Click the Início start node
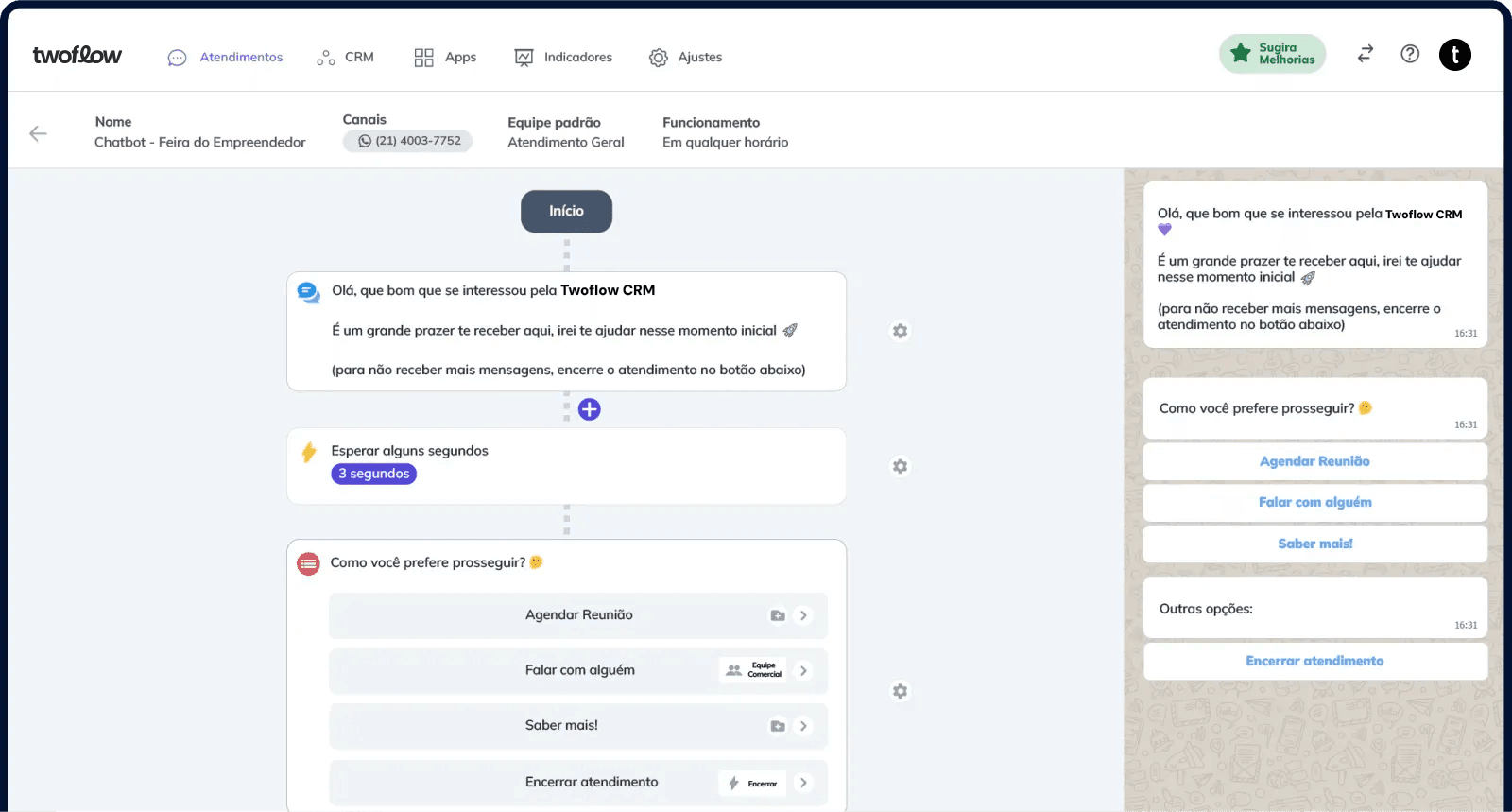This screenshot has height=812, width=1512. pos(566,211)
